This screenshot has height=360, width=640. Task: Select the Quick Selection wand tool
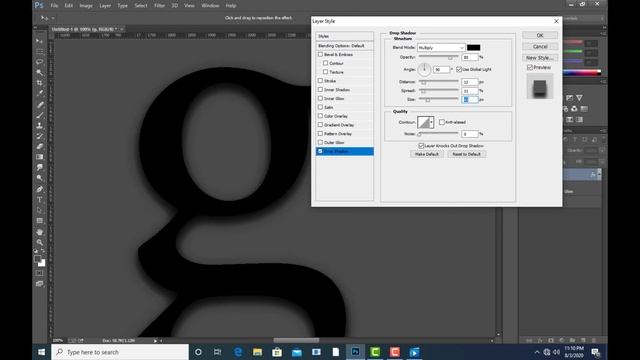coord(40,73)
